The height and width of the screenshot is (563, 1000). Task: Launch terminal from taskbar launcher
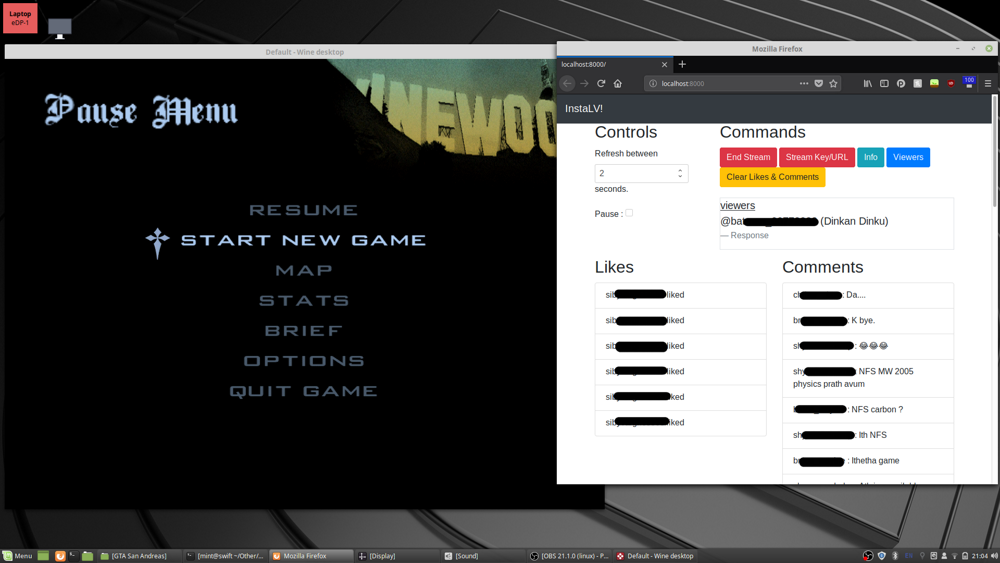73,556
